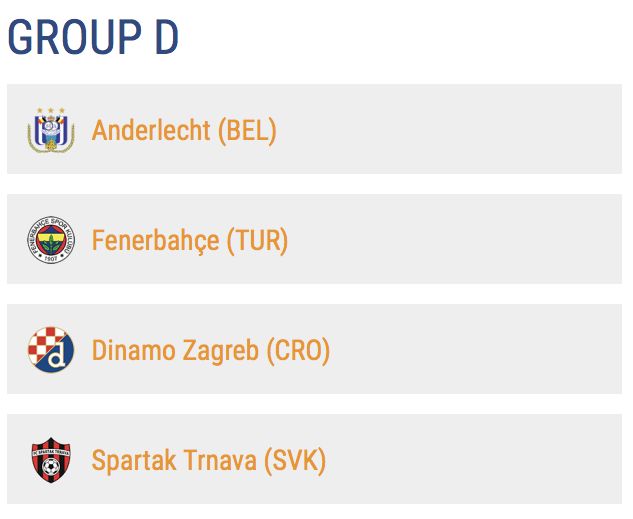The height and width of the screenshot is (519, 633).
Task: Click the Anderlecht club crest
Action: 50,130
